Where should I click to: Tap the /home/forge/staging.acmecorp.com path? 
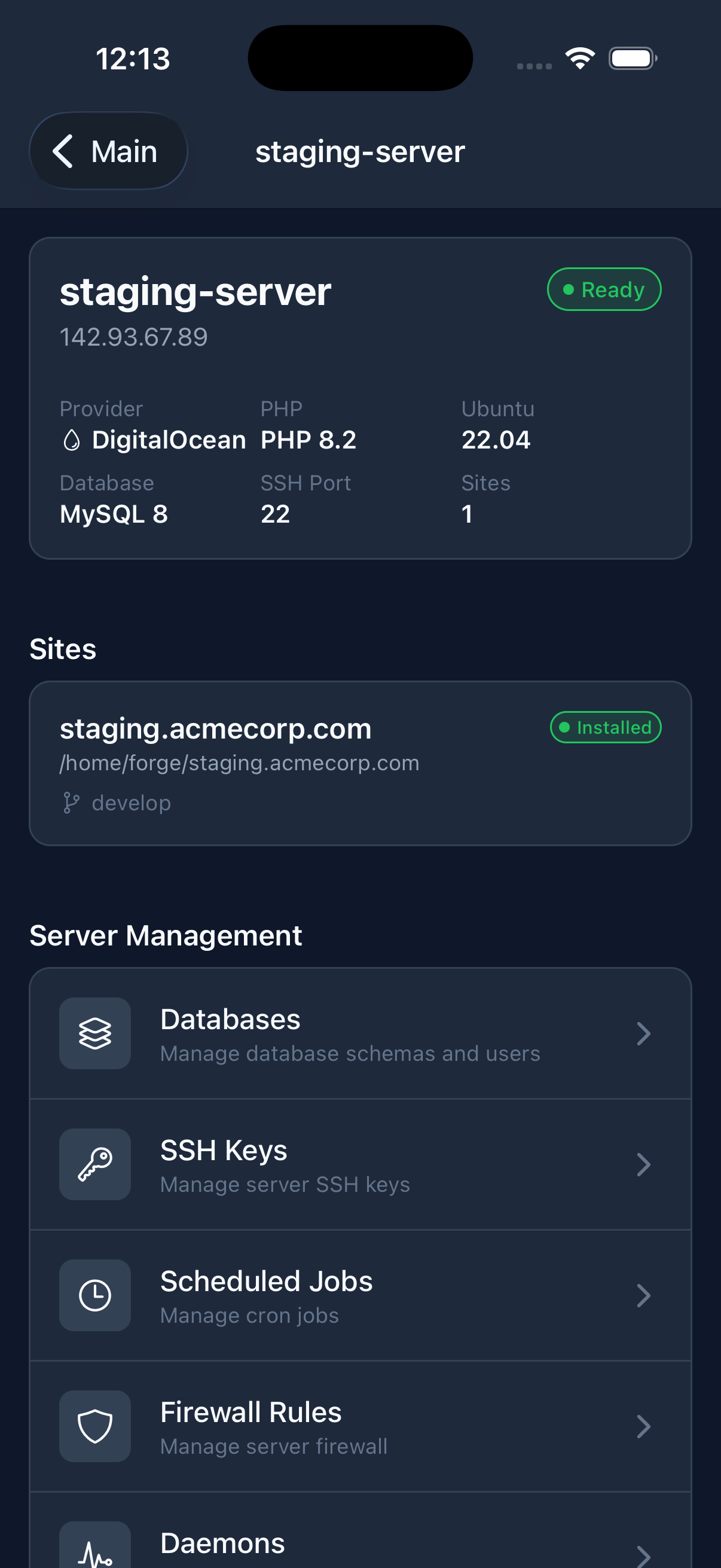240,763
